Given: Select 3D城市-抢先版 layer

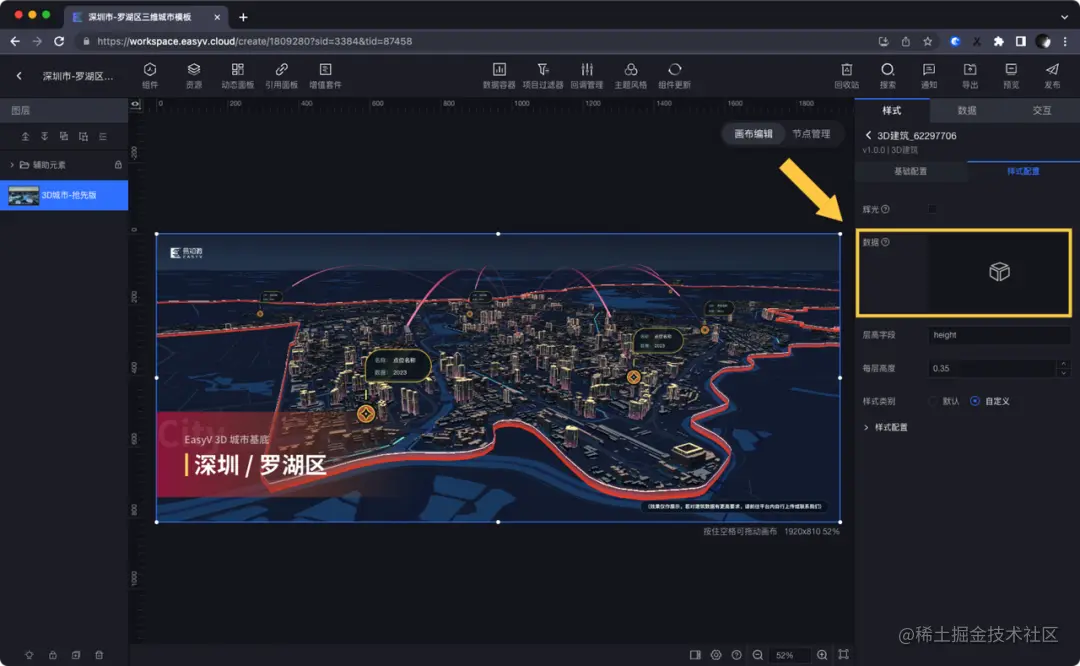Looking at the screenshot, I should [64, 196].
